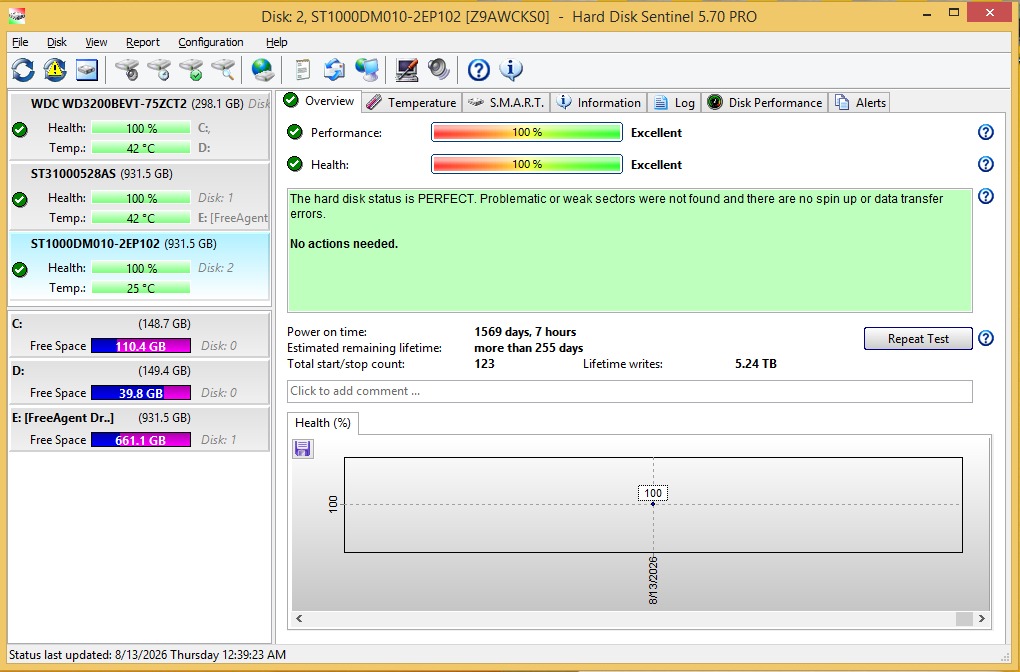Click the 'Click to add comment' field

630,391
